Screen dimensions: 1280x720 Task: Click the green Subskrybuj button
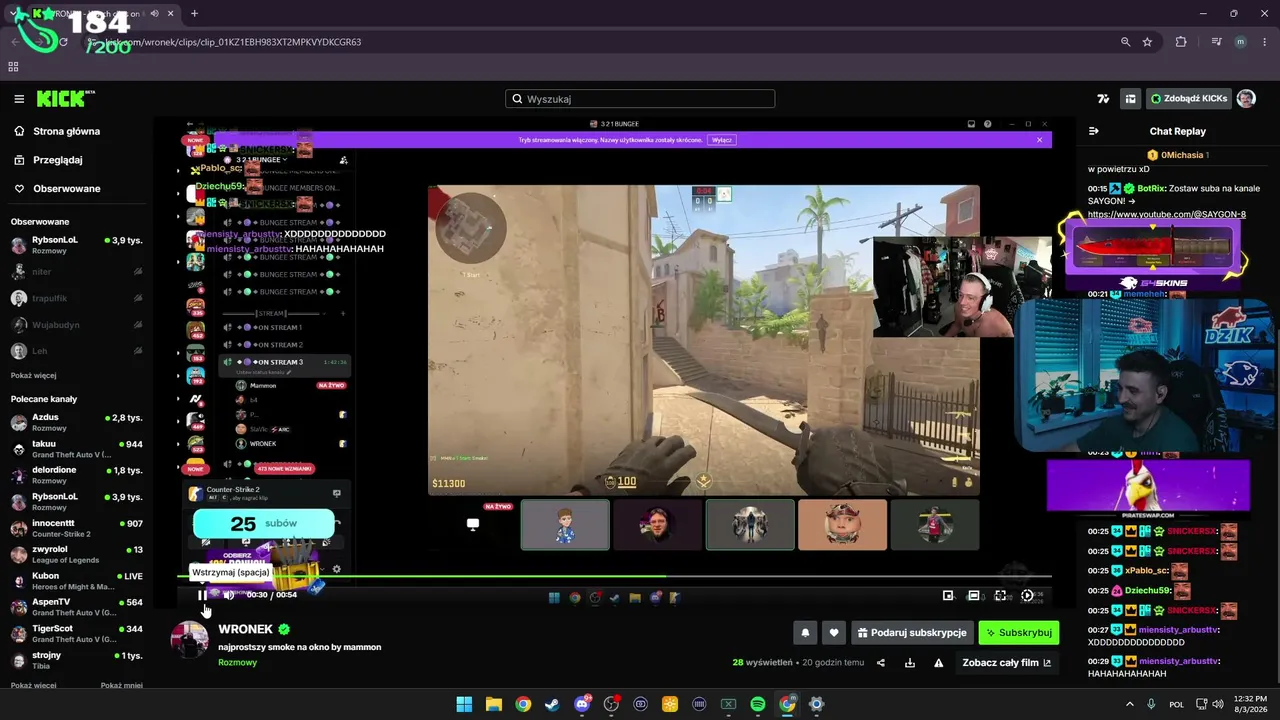click(x=1019, y=633)
